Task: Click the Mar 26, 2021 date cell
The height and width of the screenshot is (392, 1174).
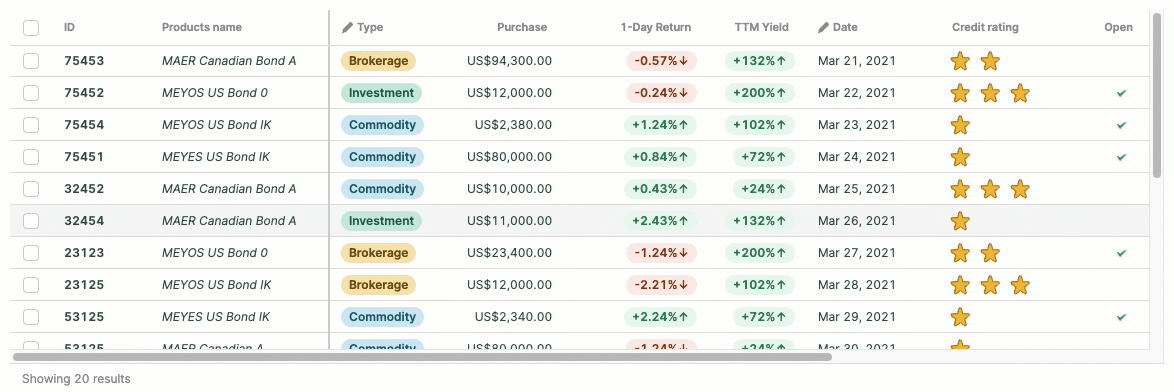Action: coord(857,221)
